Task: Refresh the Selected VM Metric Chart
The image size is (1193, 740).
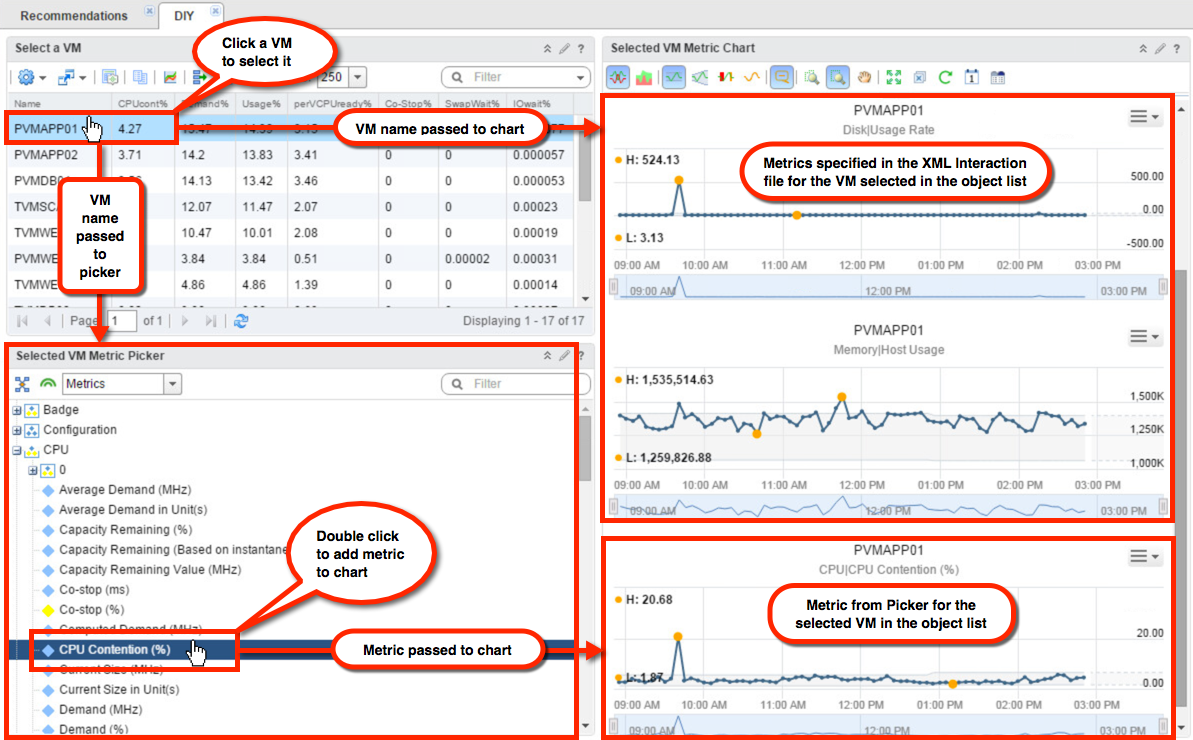Action: [945, 77]
